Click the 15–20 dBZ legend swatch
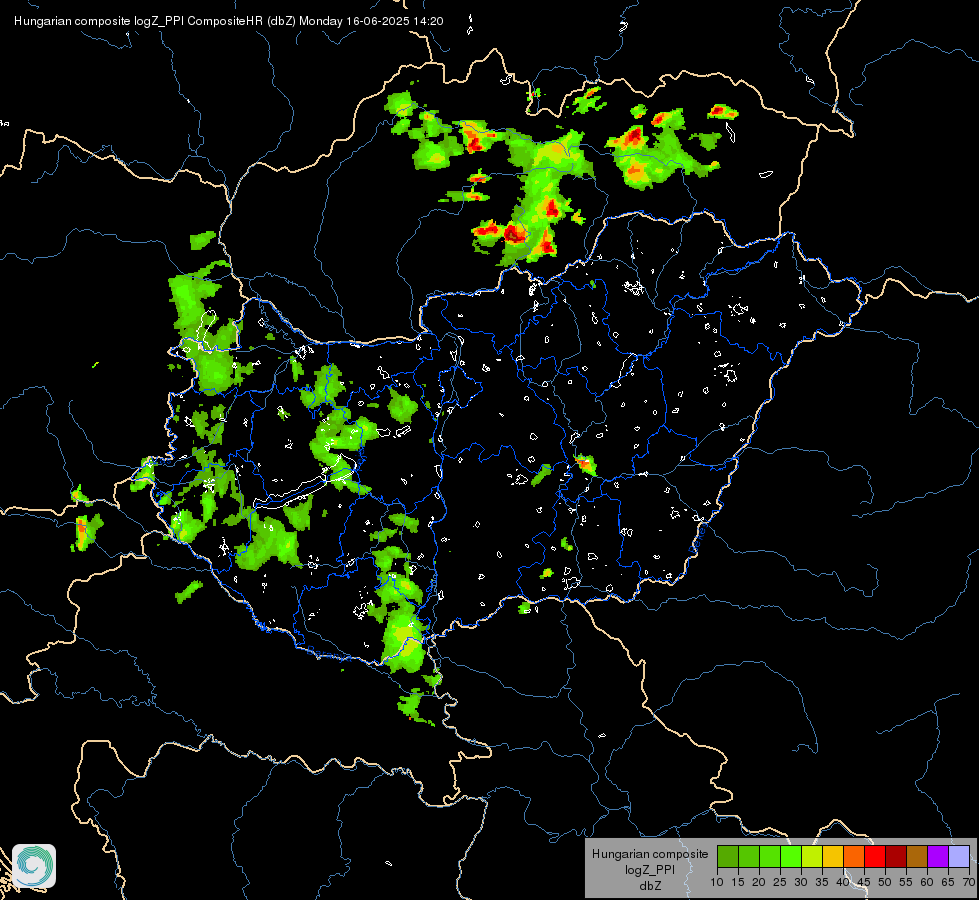Viewport: 979px width, 900px height. [749, 856]
